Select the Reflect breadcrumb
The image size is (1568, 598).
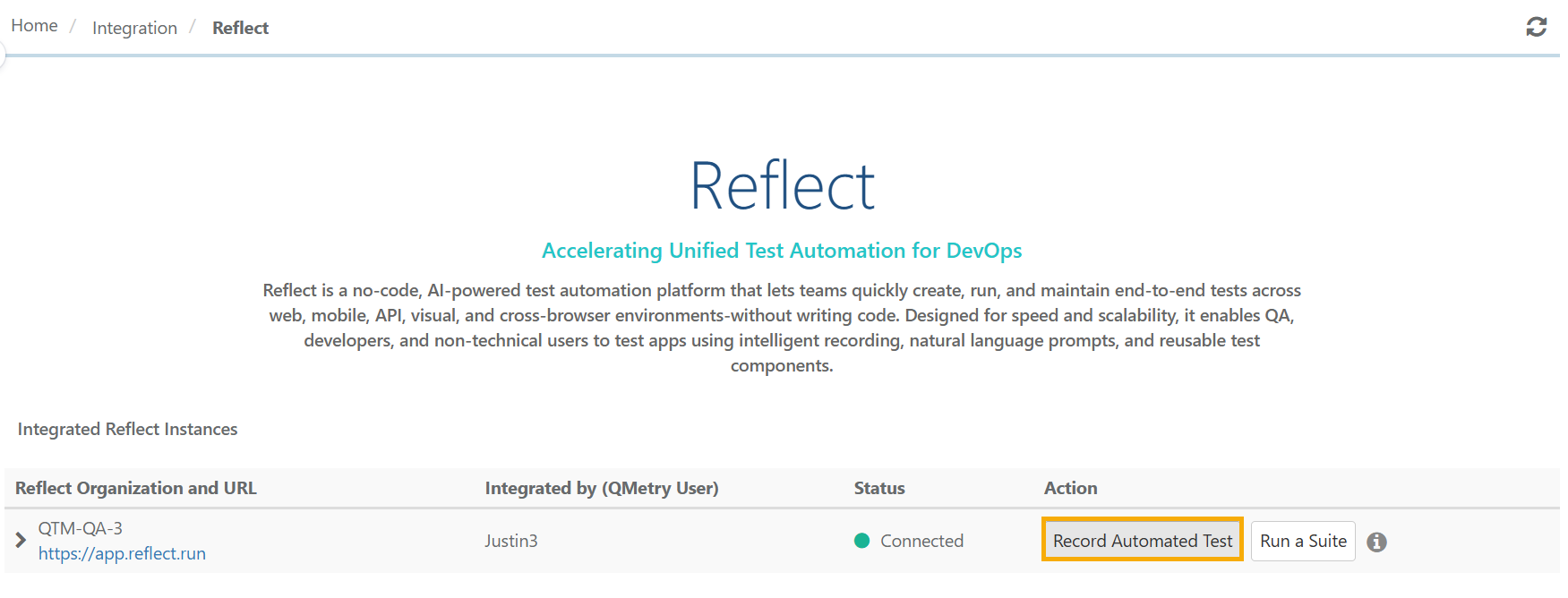tap(240, 28)
